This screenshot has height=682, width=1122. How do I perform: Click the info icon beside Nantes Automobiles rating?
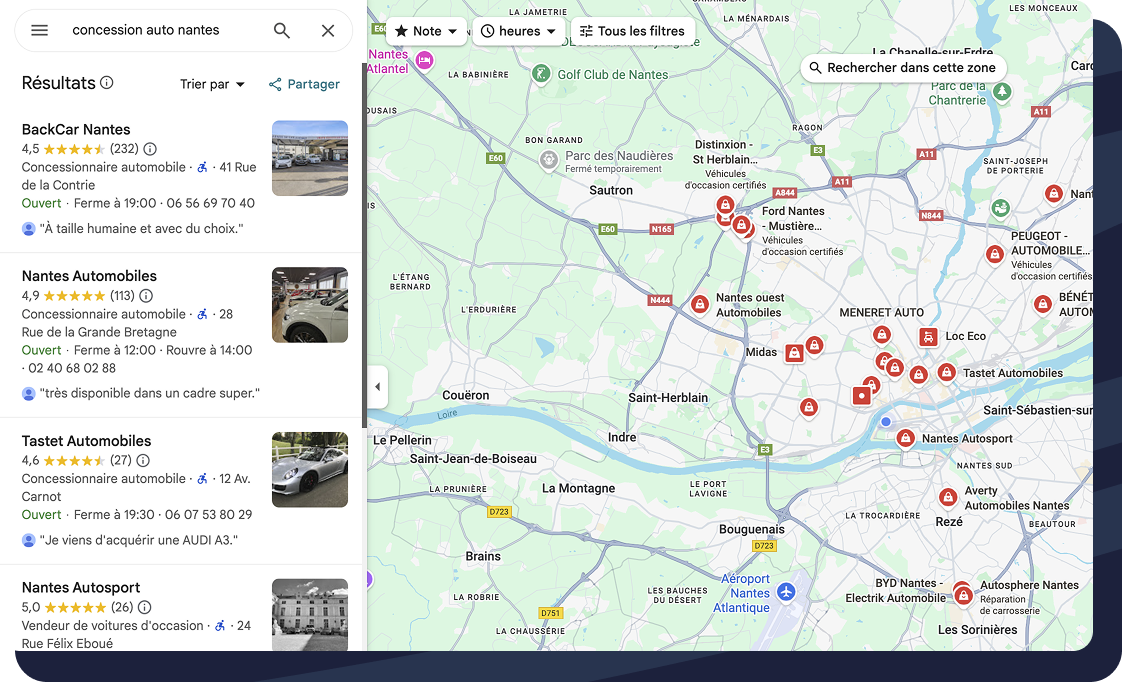(x=146, y=296)
